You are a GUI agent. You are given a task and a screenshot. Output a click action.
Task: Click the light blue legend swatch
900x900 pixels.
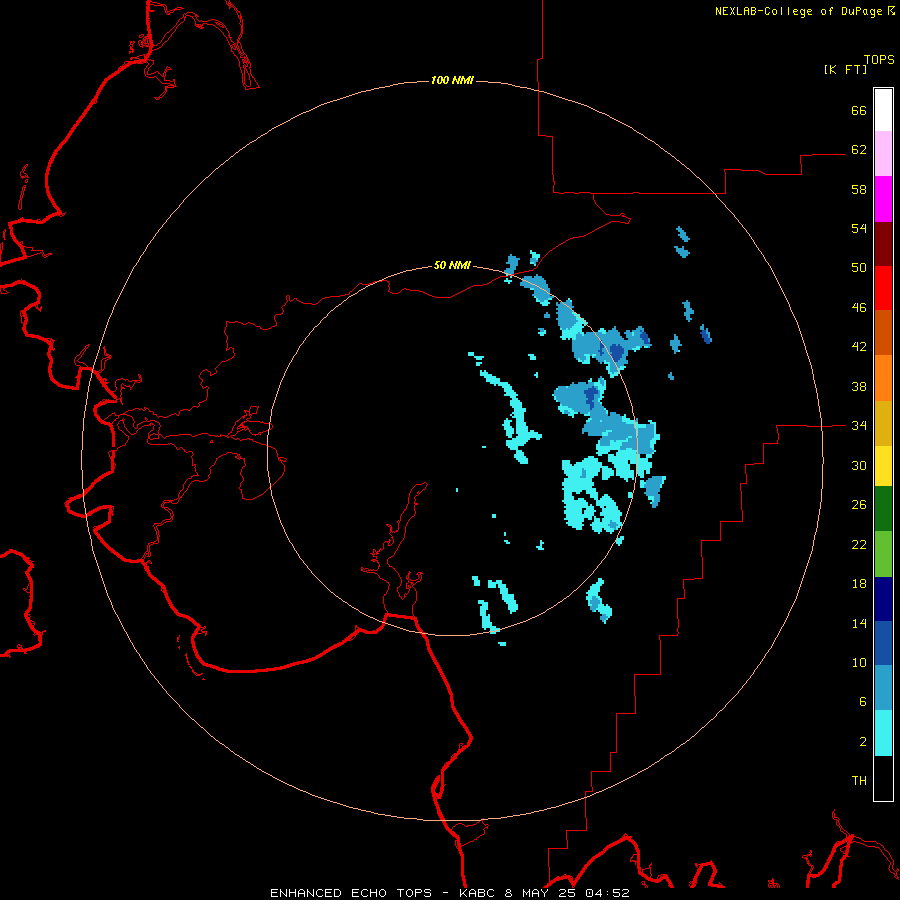point(883,688)
